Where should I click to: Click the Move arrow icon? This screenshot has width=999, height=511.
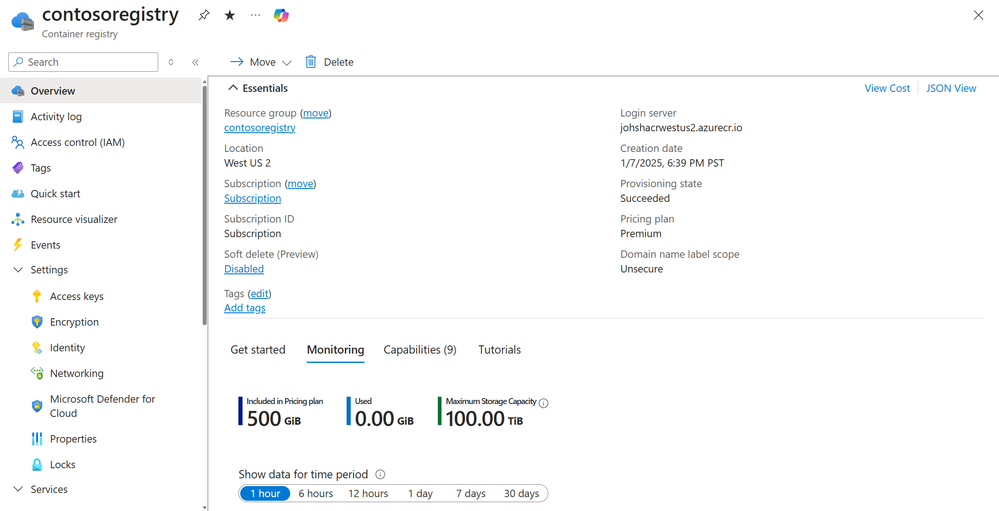(236, 62)
